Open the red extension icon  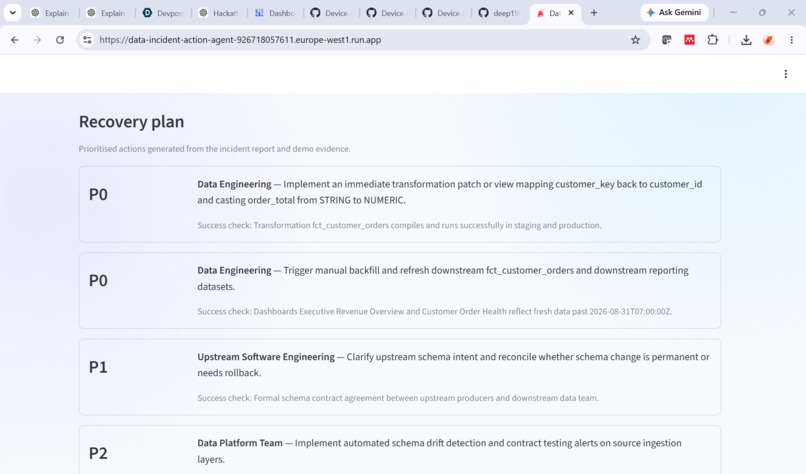tap(689, 40)
